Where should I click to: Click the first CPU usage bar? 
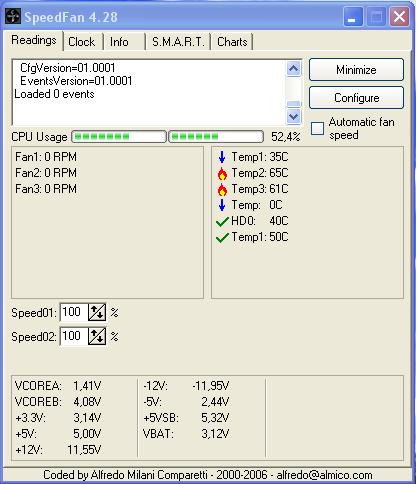point(119,136)
